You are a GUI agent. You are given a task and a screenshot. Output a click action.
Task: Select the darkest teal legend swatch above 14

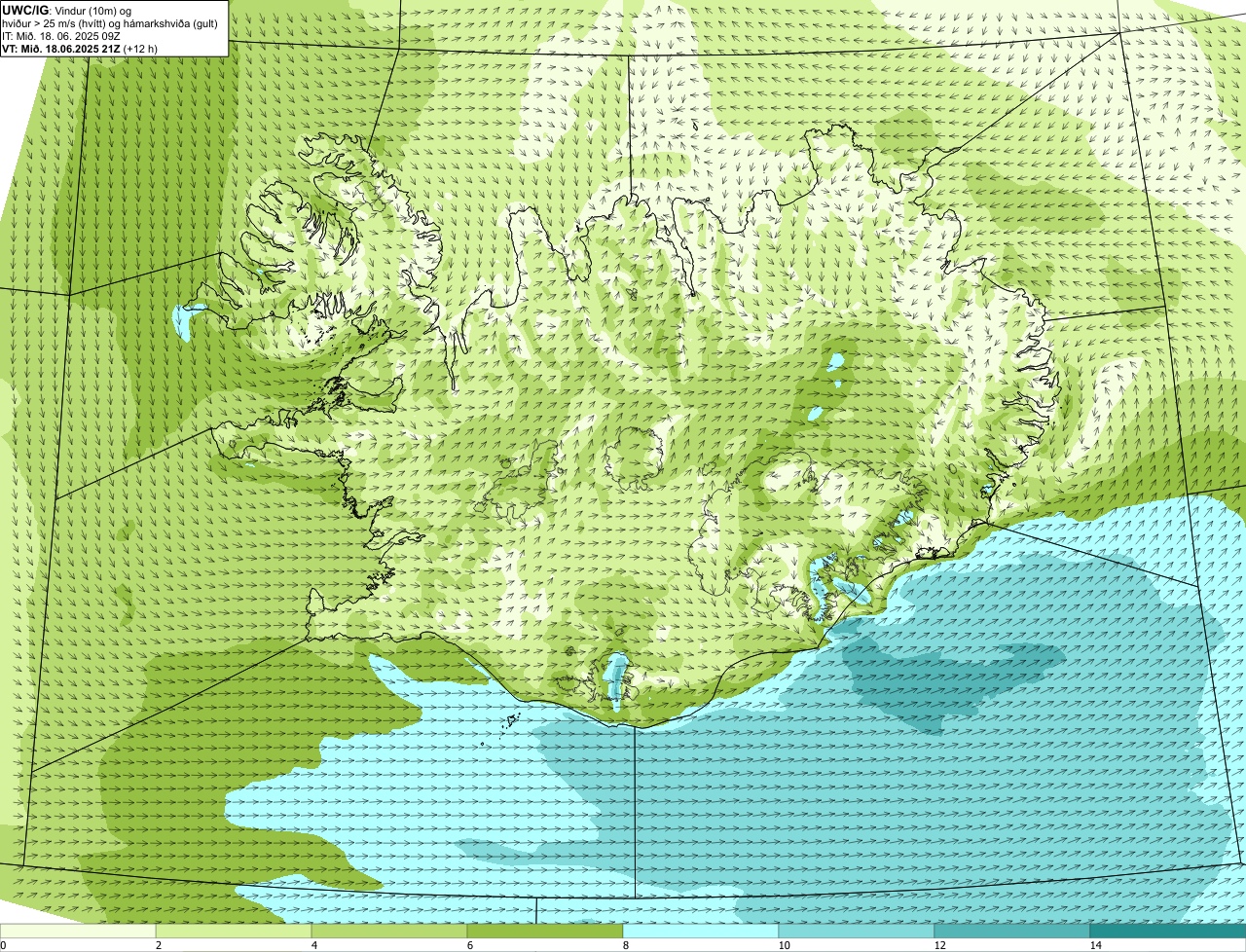[1168, 931]
